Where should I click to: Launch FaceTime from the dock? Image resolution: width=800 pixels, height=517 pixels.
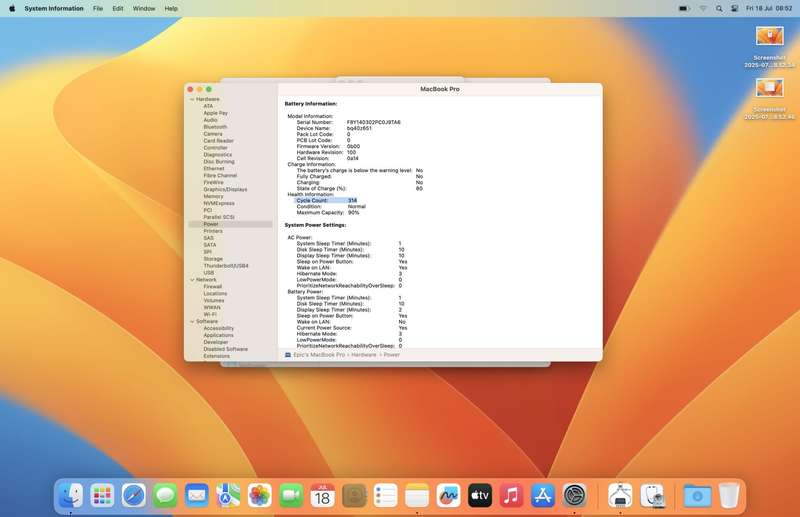pyautogui.click(x=291, y=495)
